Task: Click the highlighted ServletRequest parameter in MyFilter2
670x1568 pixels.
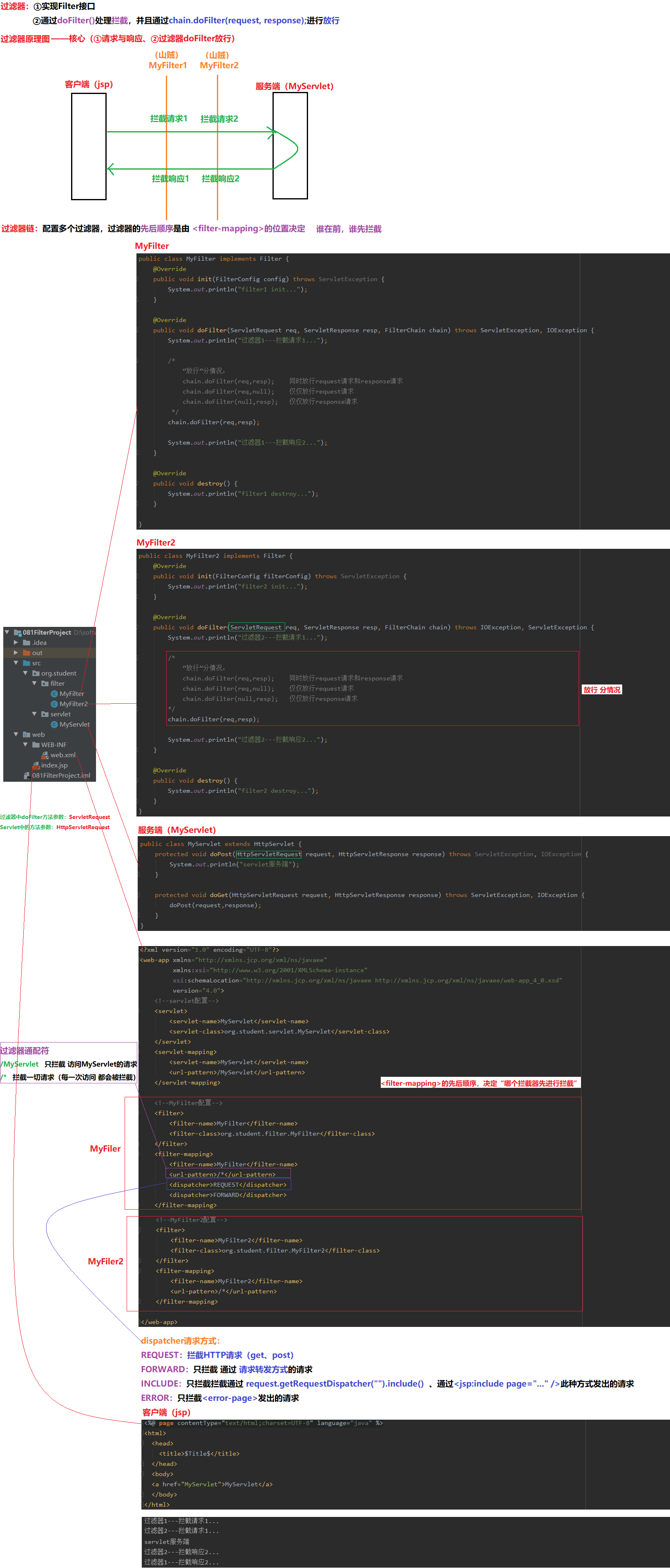Action: tap(256, 628)
